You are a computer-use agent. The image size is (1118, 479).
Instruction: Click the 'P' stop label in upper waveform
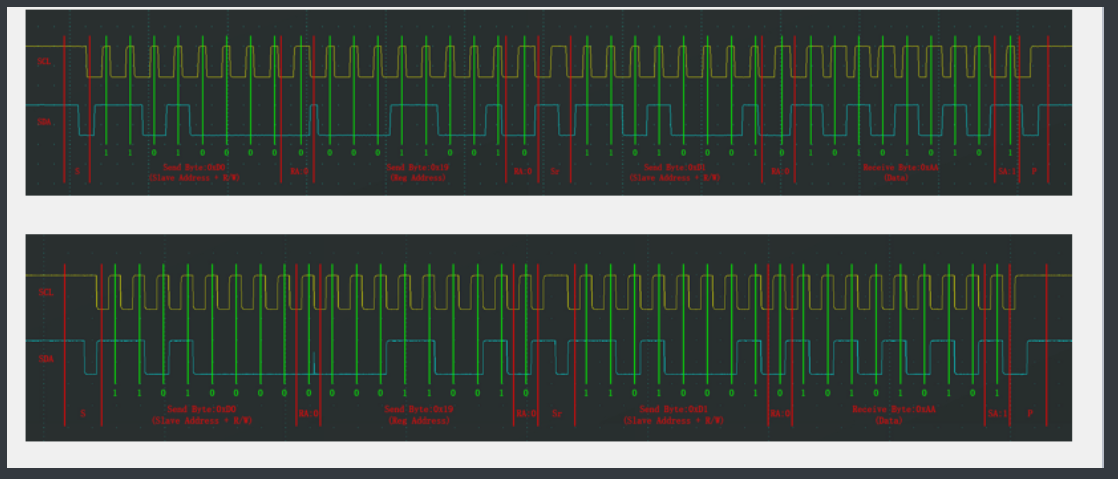tap(1034, 171)
